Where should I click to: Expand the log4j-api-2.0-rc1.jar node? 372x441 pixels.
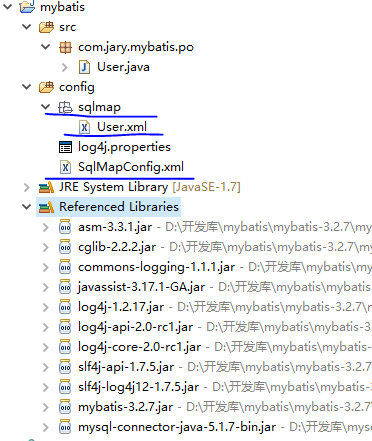click(46, 327)
